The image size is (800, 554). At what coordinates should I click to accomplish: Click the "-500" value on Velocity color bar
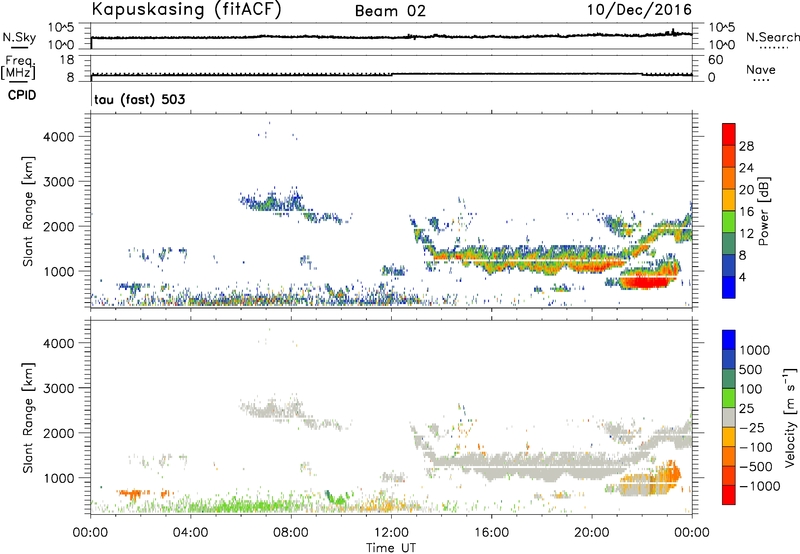coord(755,466)
